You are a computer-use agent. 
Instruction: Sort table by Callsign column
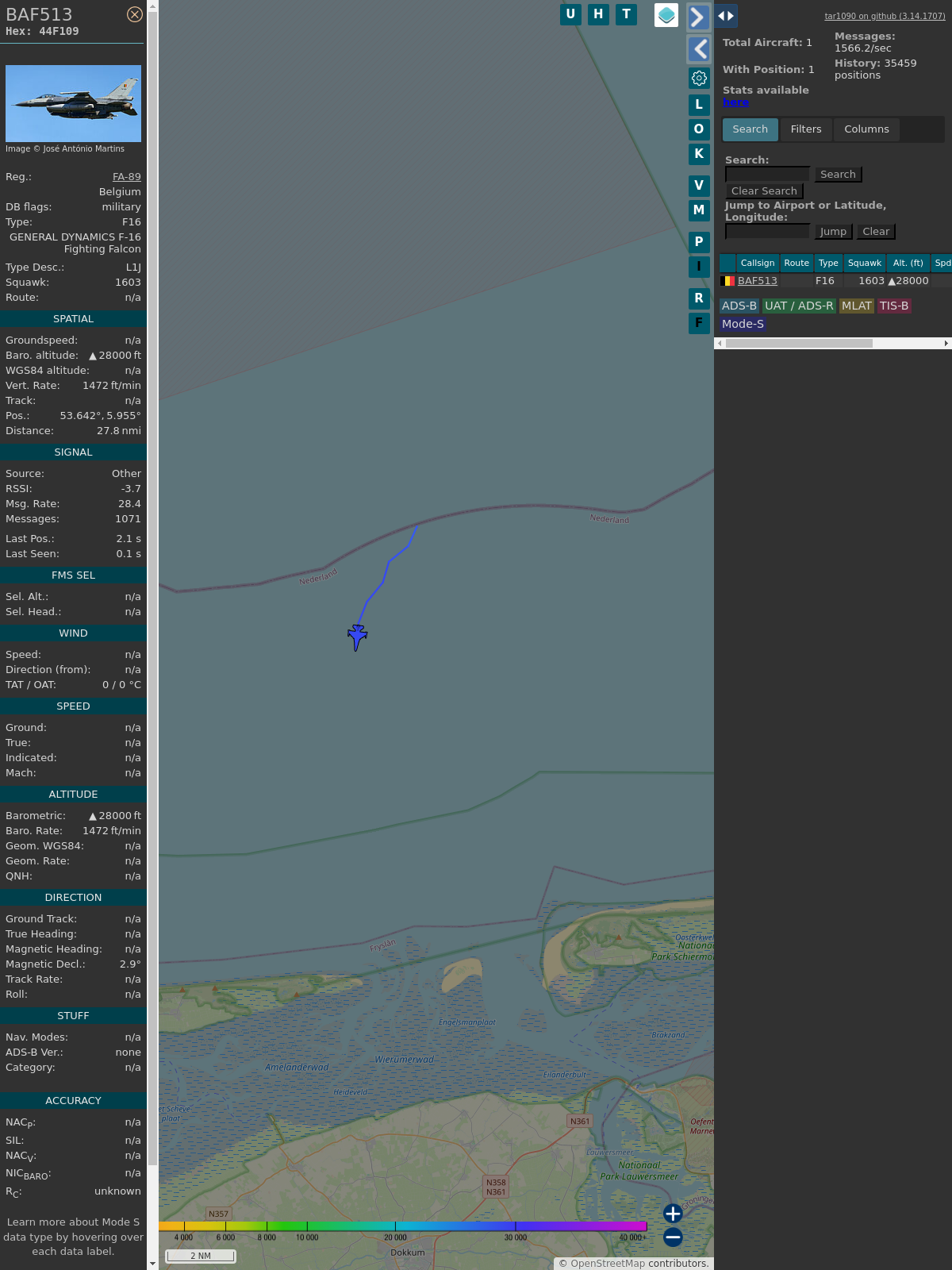pos(758,263)
